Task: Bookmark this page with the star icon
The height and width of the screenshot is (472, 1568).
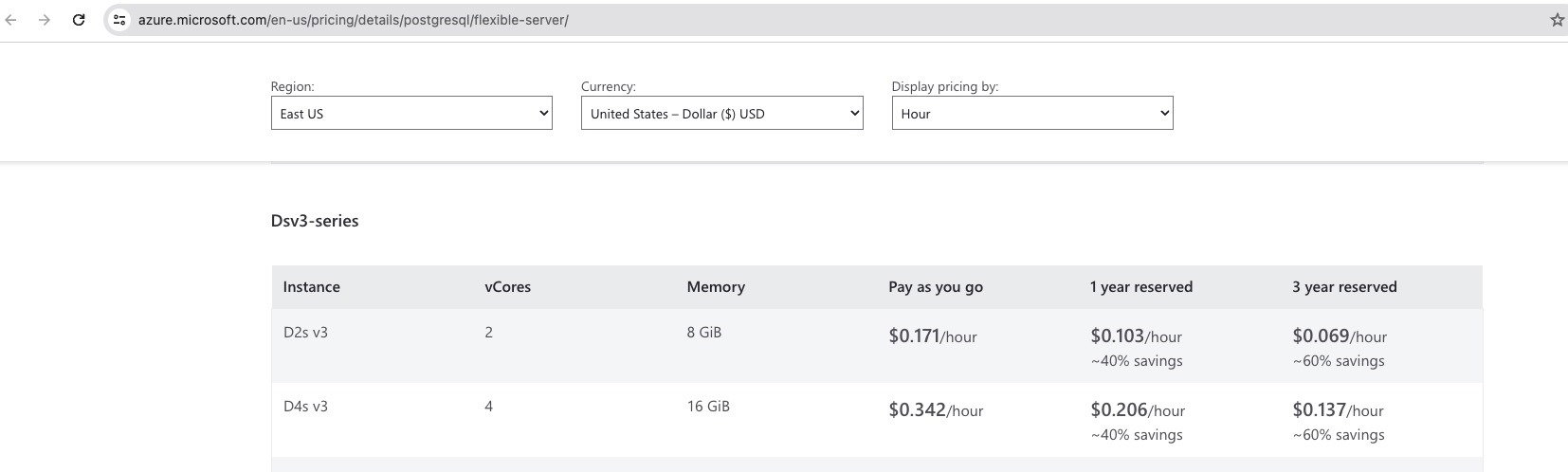Action: pyautogui.click(x=1557, y=20)
